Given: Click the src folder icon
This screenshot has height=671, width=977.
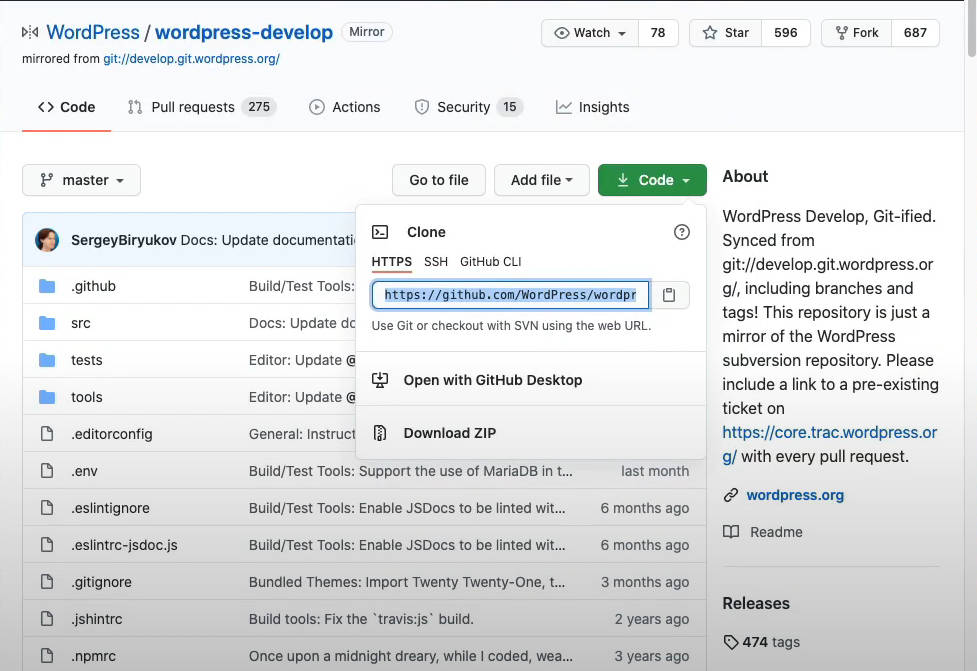Looking at the screenshot, I should (x=46, y=323).
